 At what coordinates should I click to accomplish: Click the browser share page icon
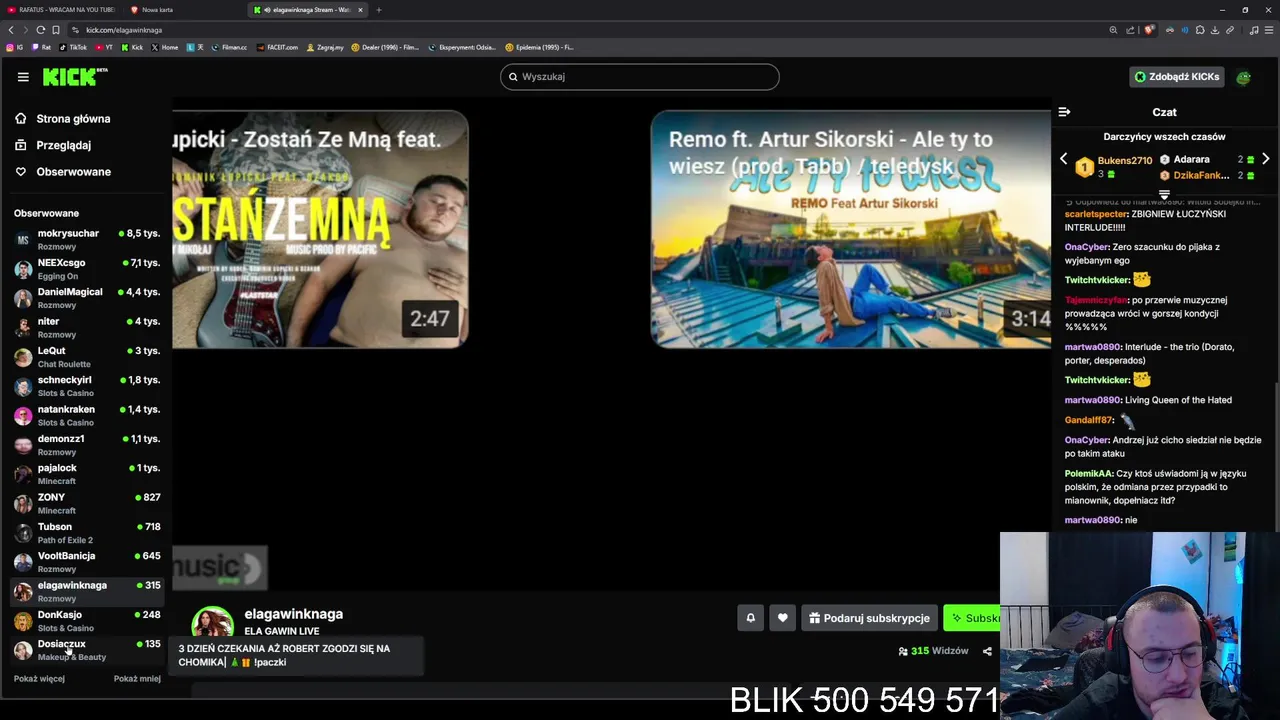coord(1131,30)
